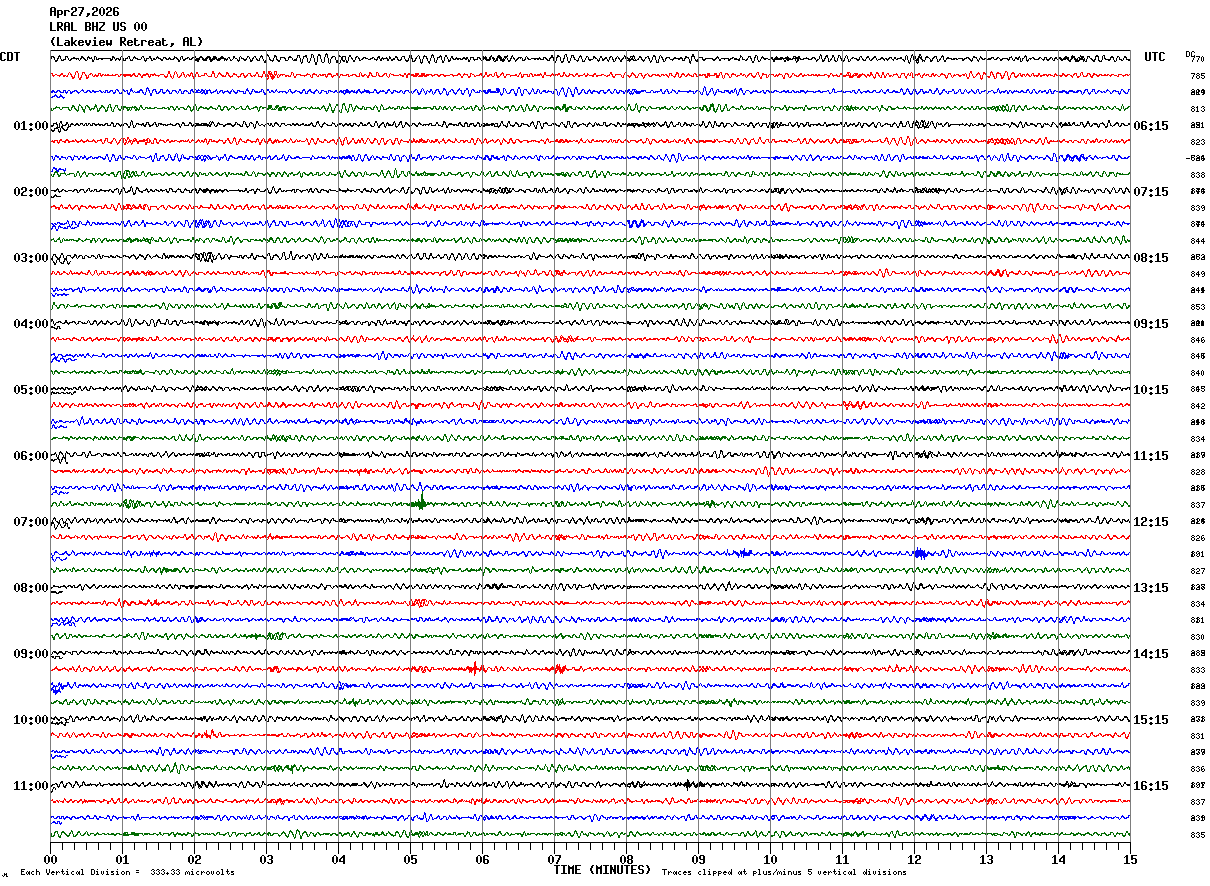Click the UTC timezone label
1210x886 pixels.
click(1155, 57)
